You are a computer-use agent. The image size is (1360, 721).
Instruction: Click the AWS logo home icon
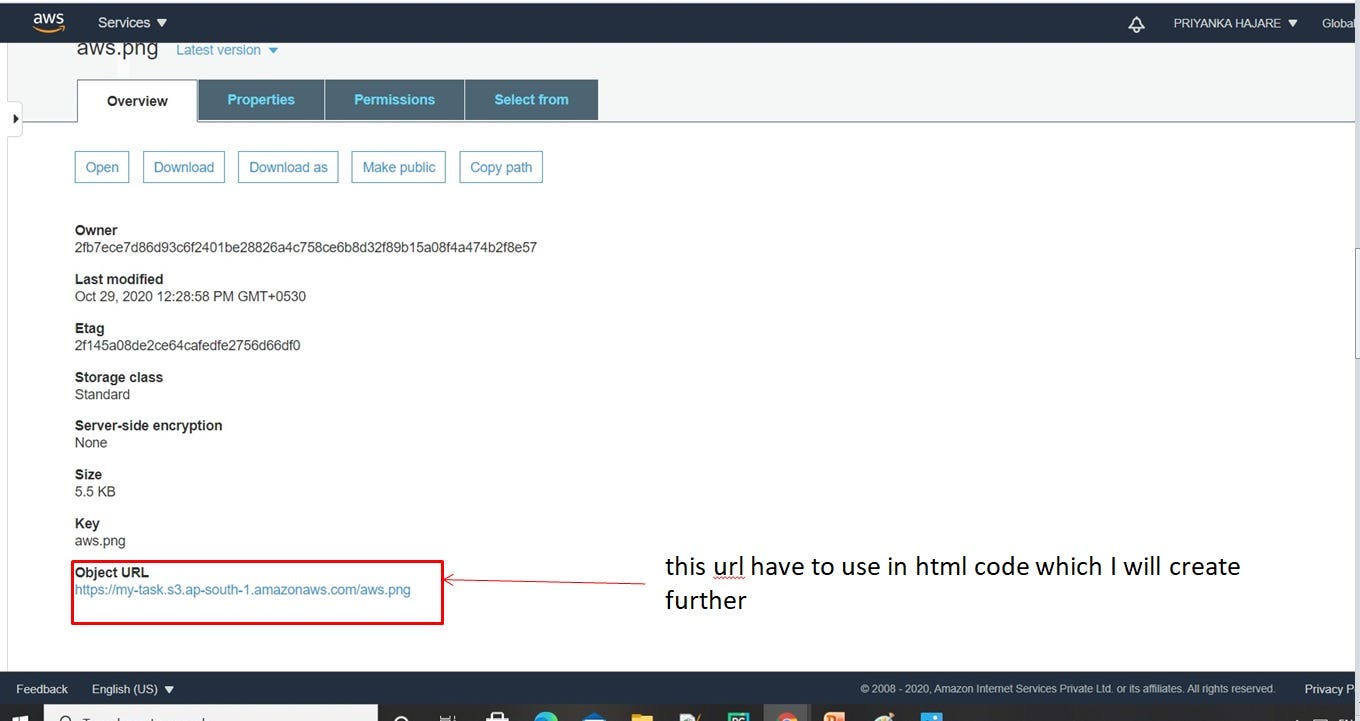(x=49, y=22)
